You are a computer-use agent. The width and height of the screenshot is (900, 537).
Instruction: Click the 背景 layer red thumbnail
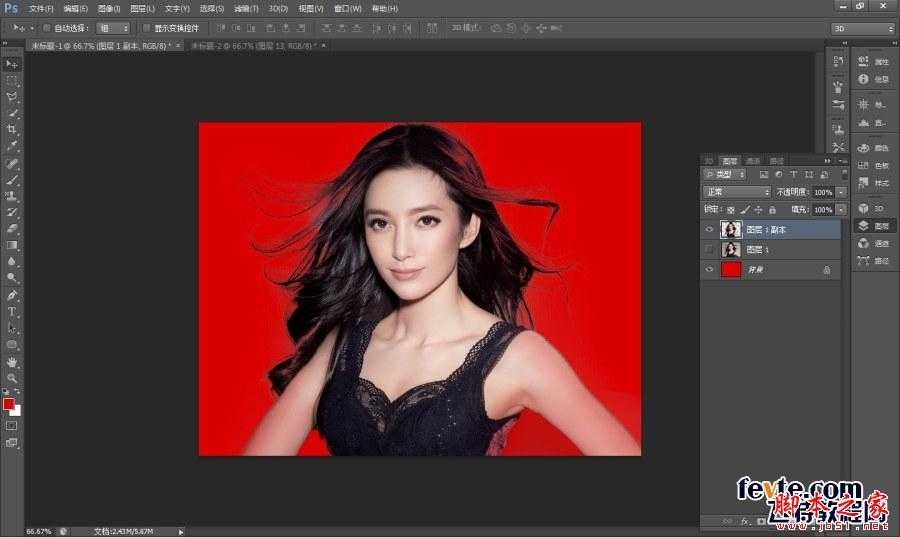pos(731,269)
